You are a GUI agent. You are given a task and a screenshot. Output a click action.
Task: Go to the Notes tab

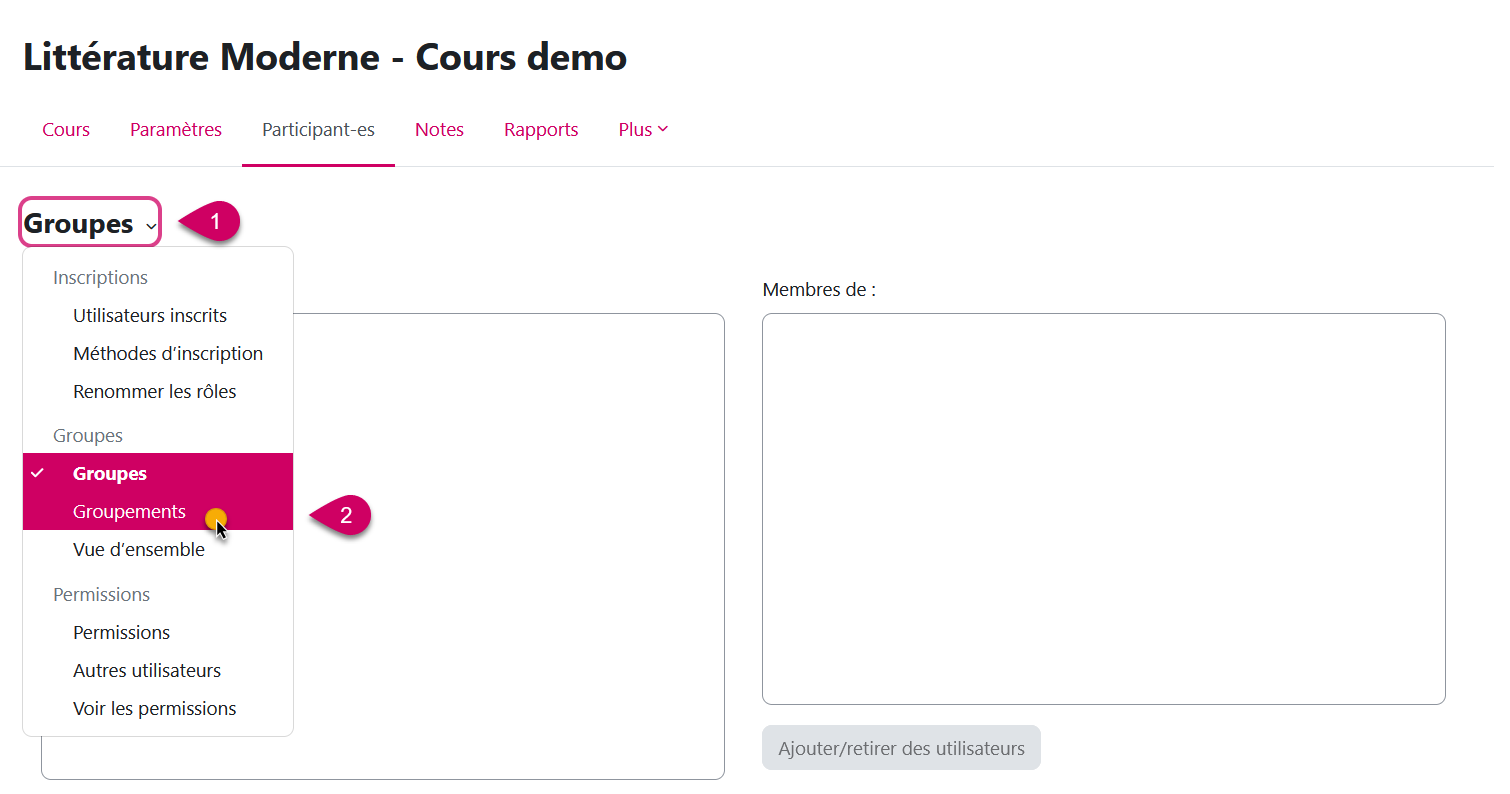pyautogui.click(x=439, y=130)
